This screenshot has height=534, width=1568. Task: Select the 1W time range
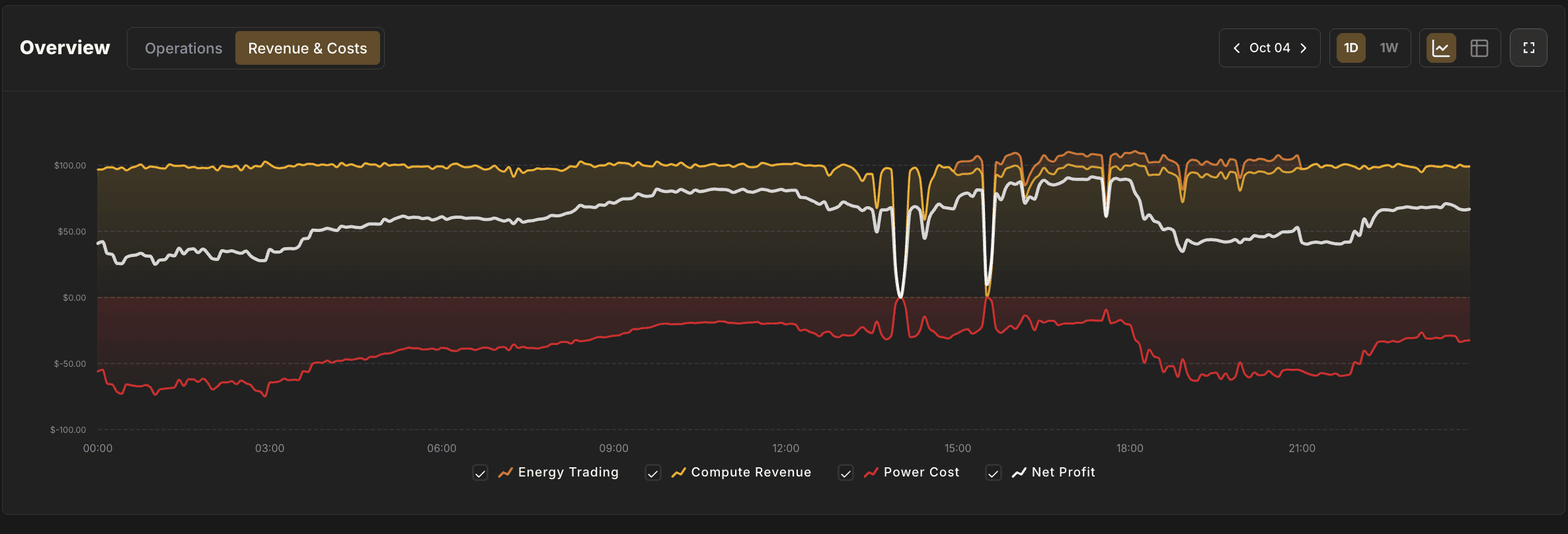click(x=1389, y=48)
